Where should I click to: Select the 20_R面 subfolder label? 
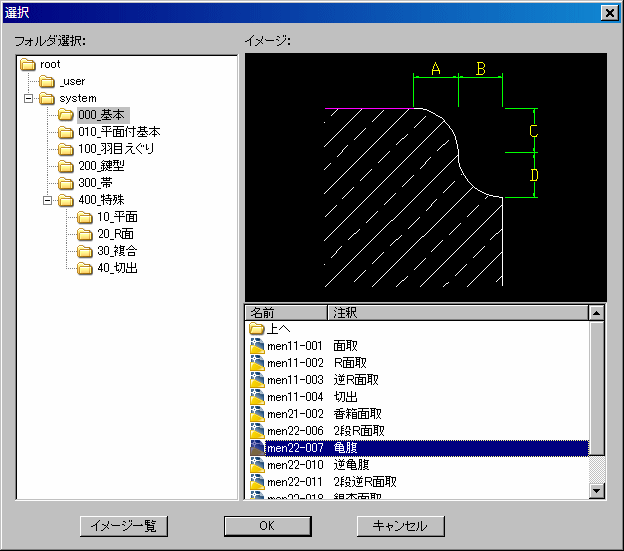point(115,234)
